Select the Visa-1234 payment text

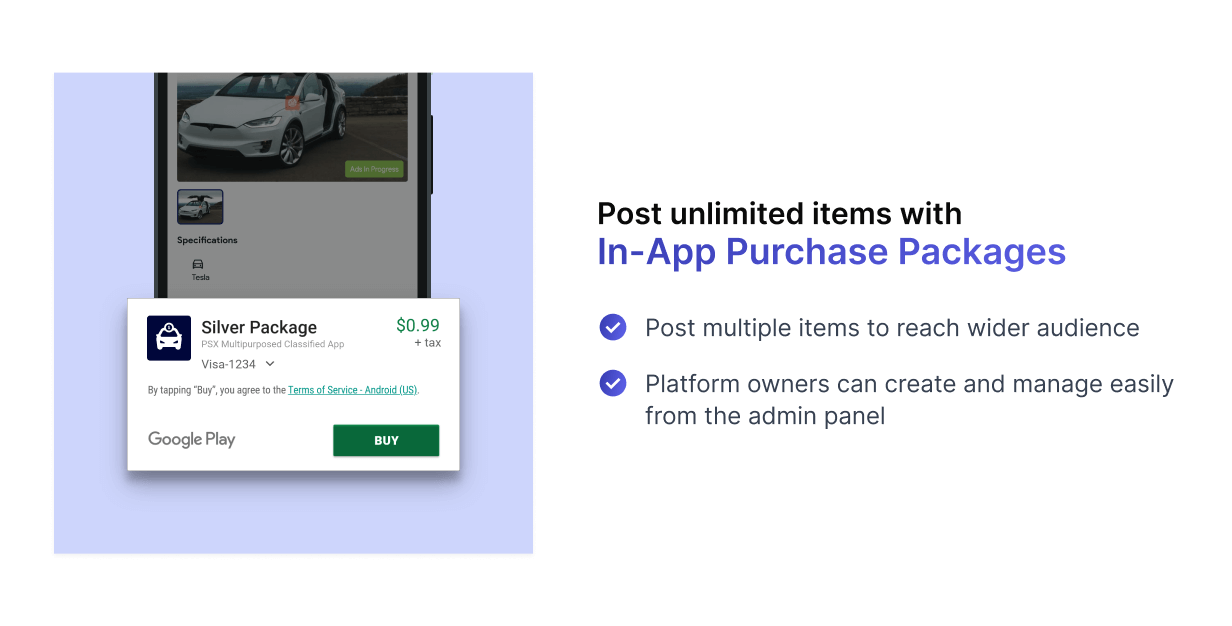[228, 364]
